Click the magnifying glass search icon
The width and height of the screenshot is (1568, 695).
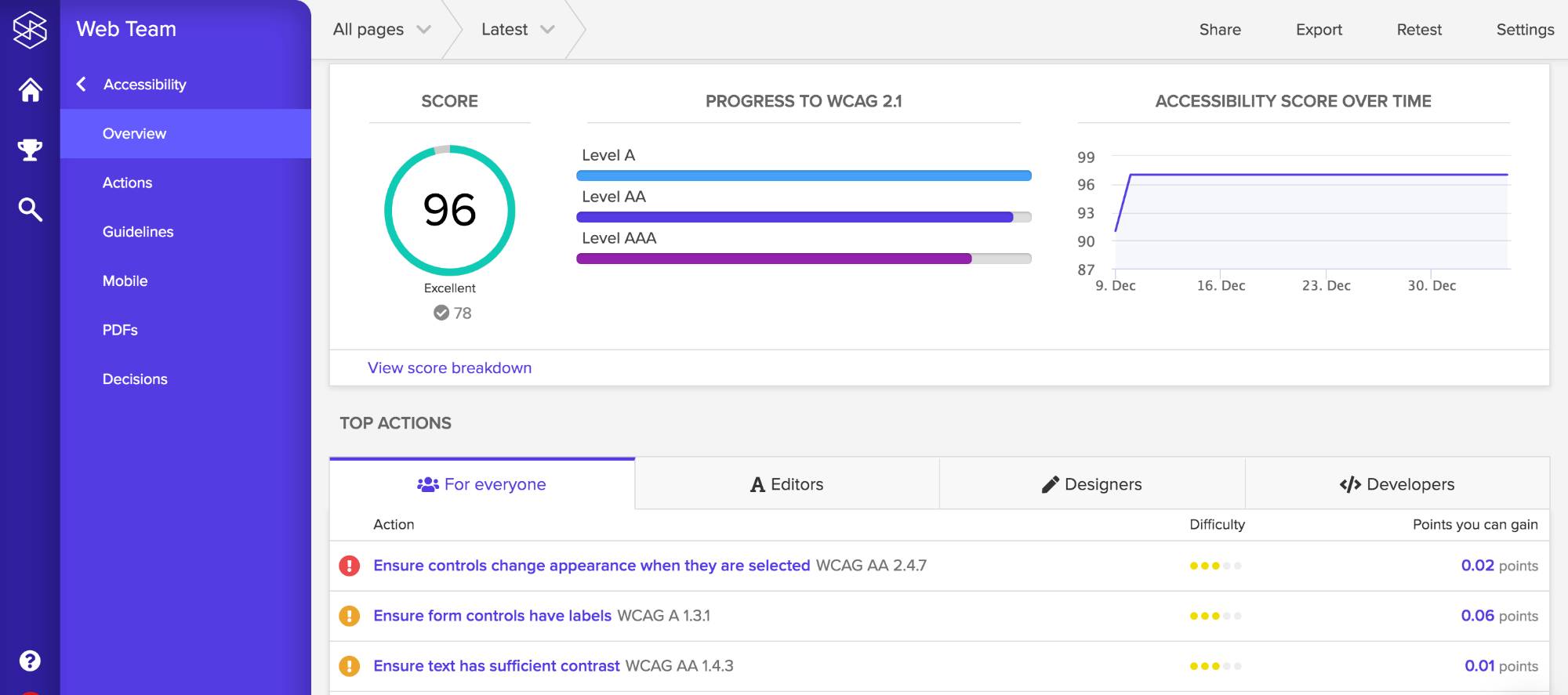pos(30,209)
